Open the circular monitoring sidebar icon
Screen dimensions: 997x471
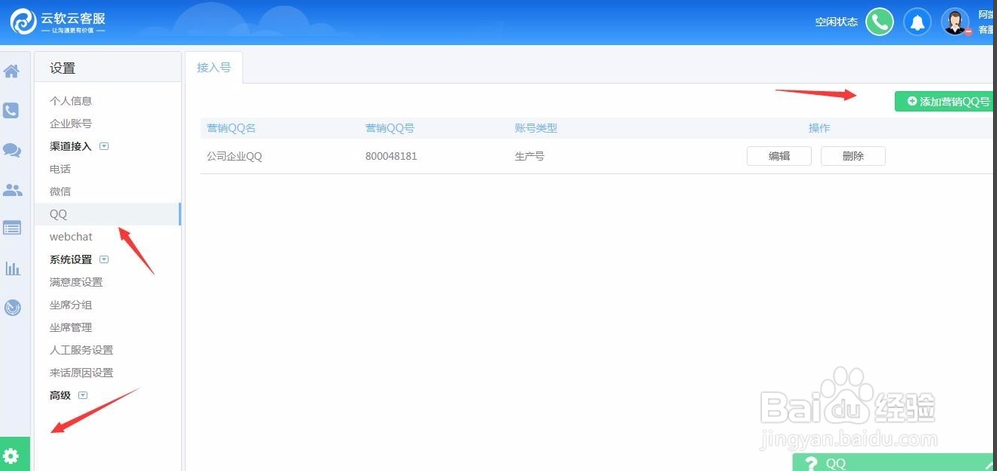tap(12, 308)
